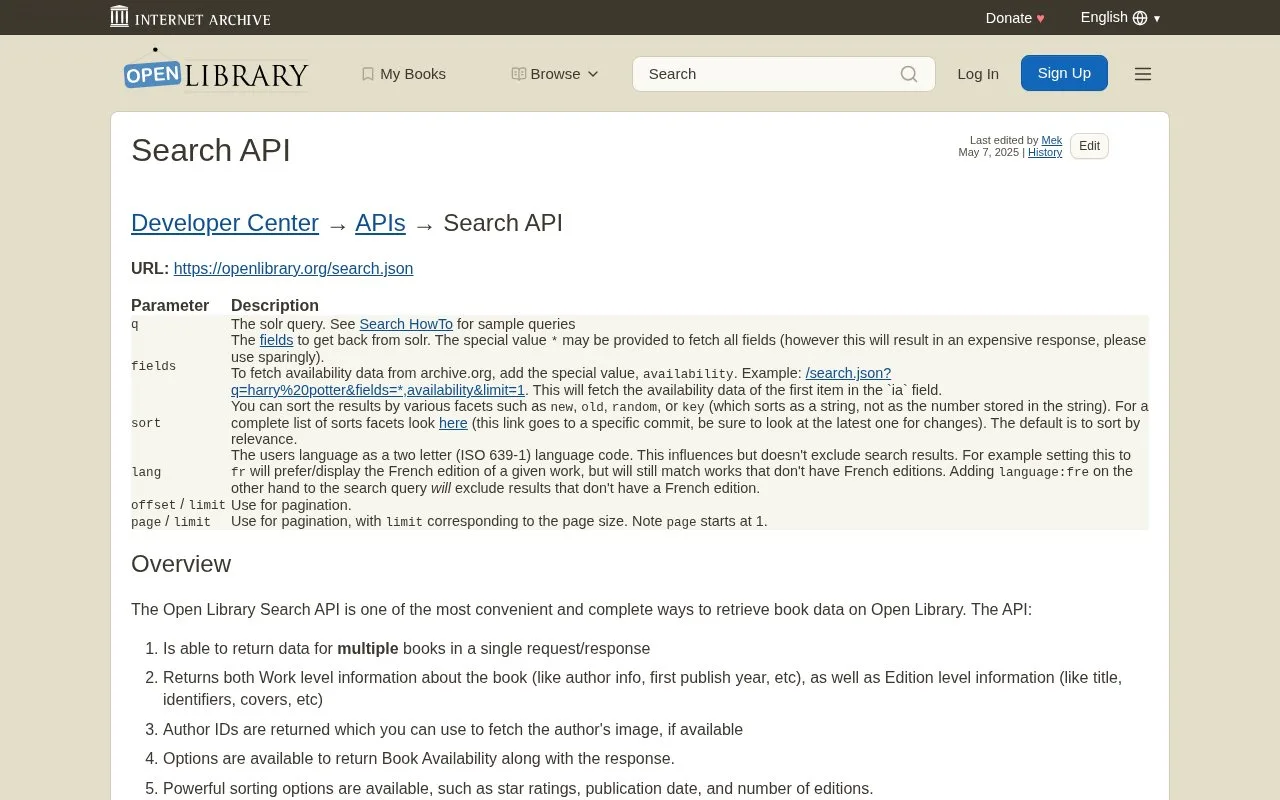Open the English language dropdown
The height and width of the screenshot is (800, 1280).
1120,17
